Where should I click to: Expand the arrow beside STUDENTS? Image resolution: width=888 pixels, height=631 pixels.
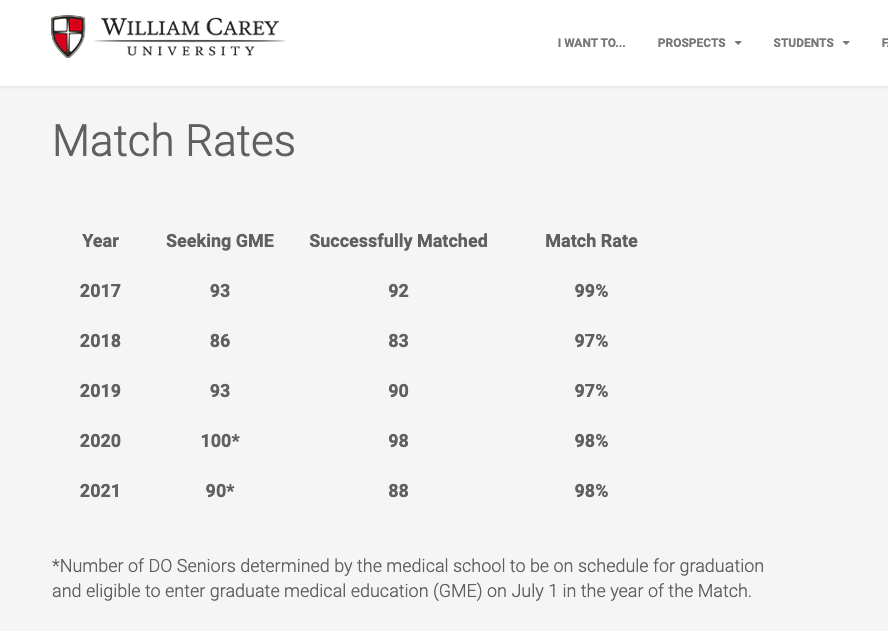tap(846, 43)
